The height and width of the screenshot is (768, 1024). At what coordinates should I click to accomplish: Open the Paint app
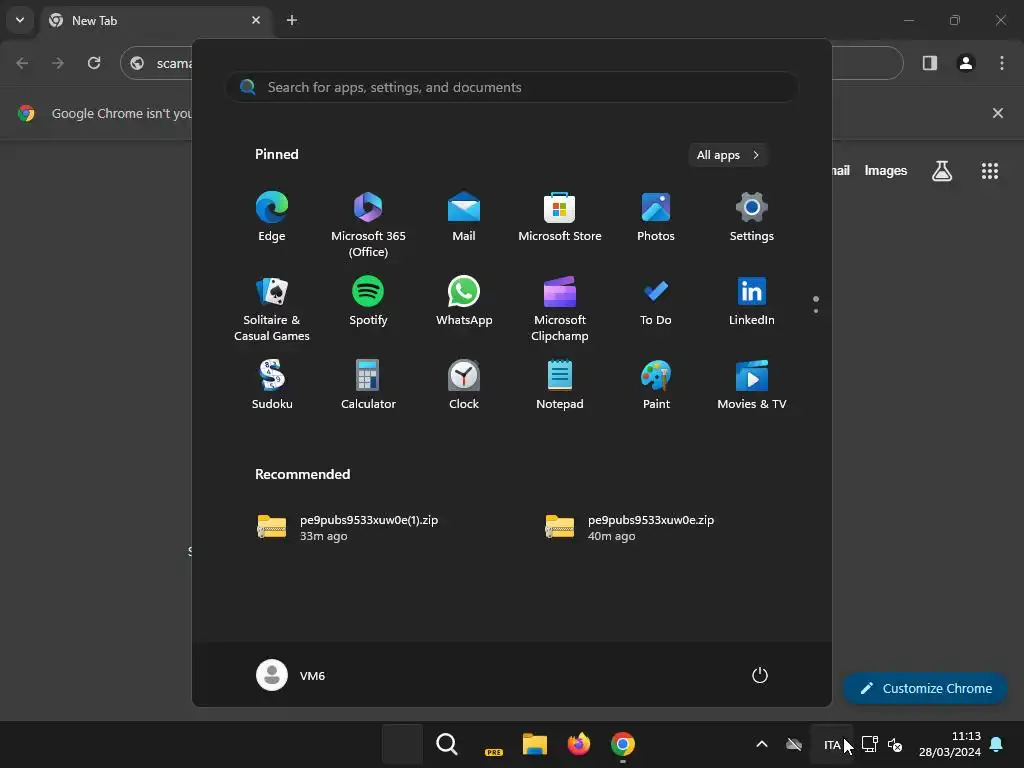656,385
